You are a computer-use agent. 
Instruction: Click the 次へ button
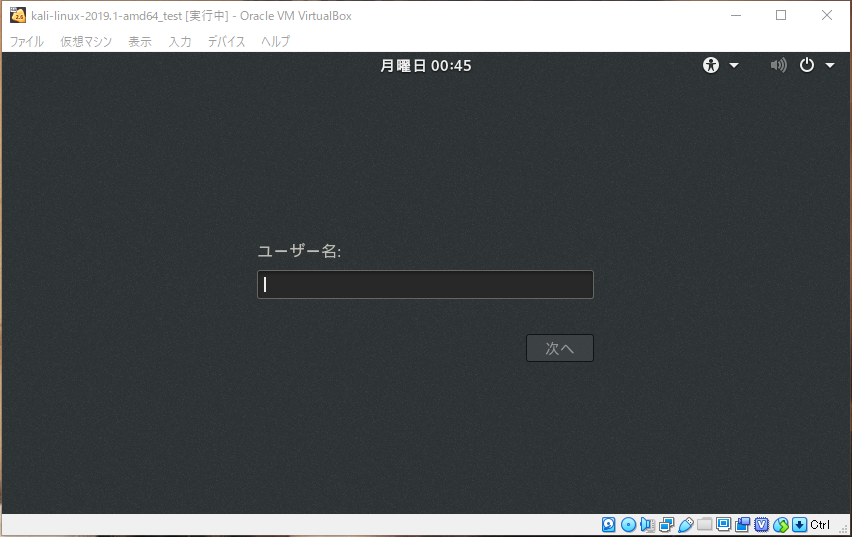tap(560, 348)
